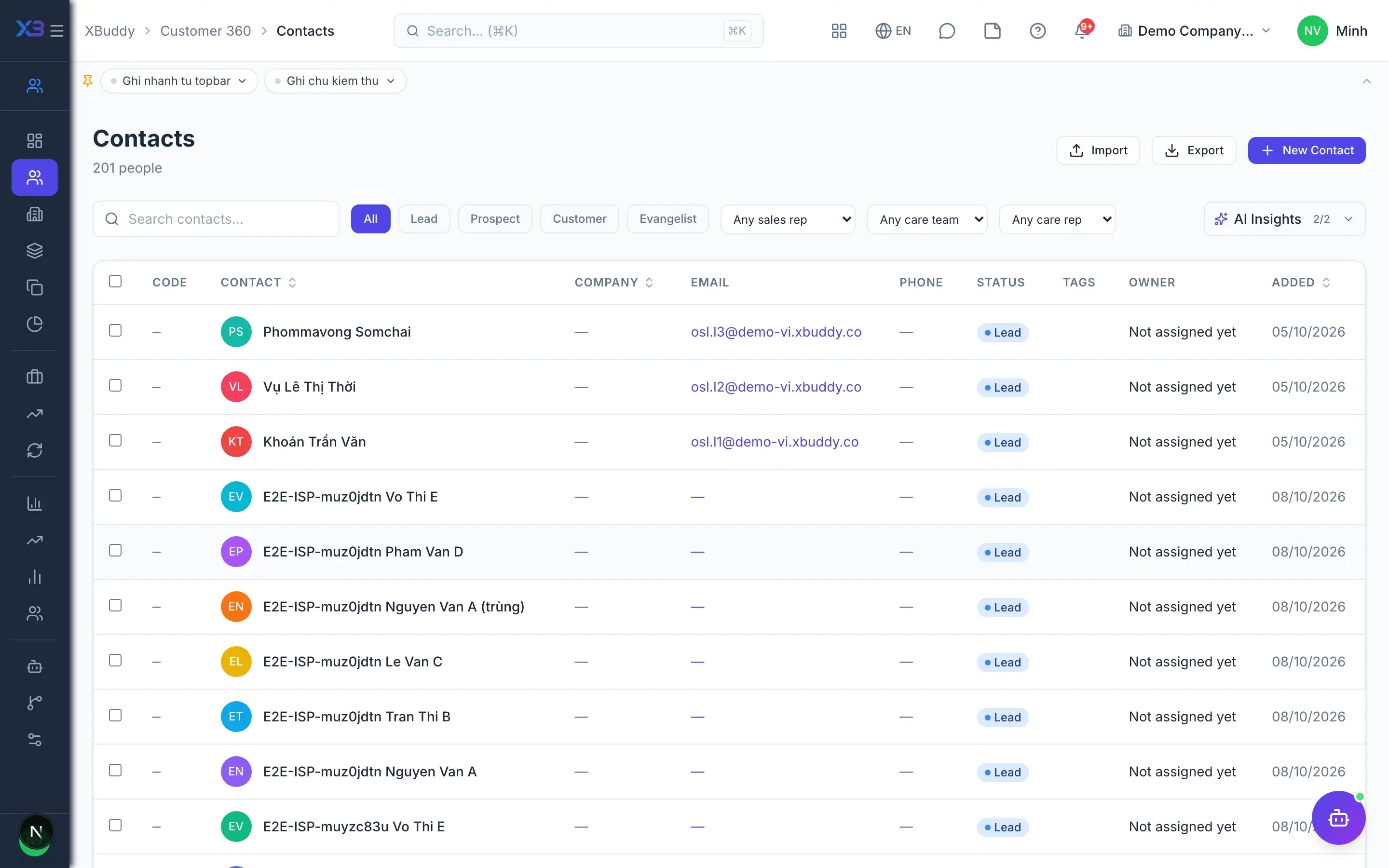Expand the Ghi nhanh tu topbar note
The width and height of the screenshot is (1389, 868).
pyautogui.click(x=179, y=81)
